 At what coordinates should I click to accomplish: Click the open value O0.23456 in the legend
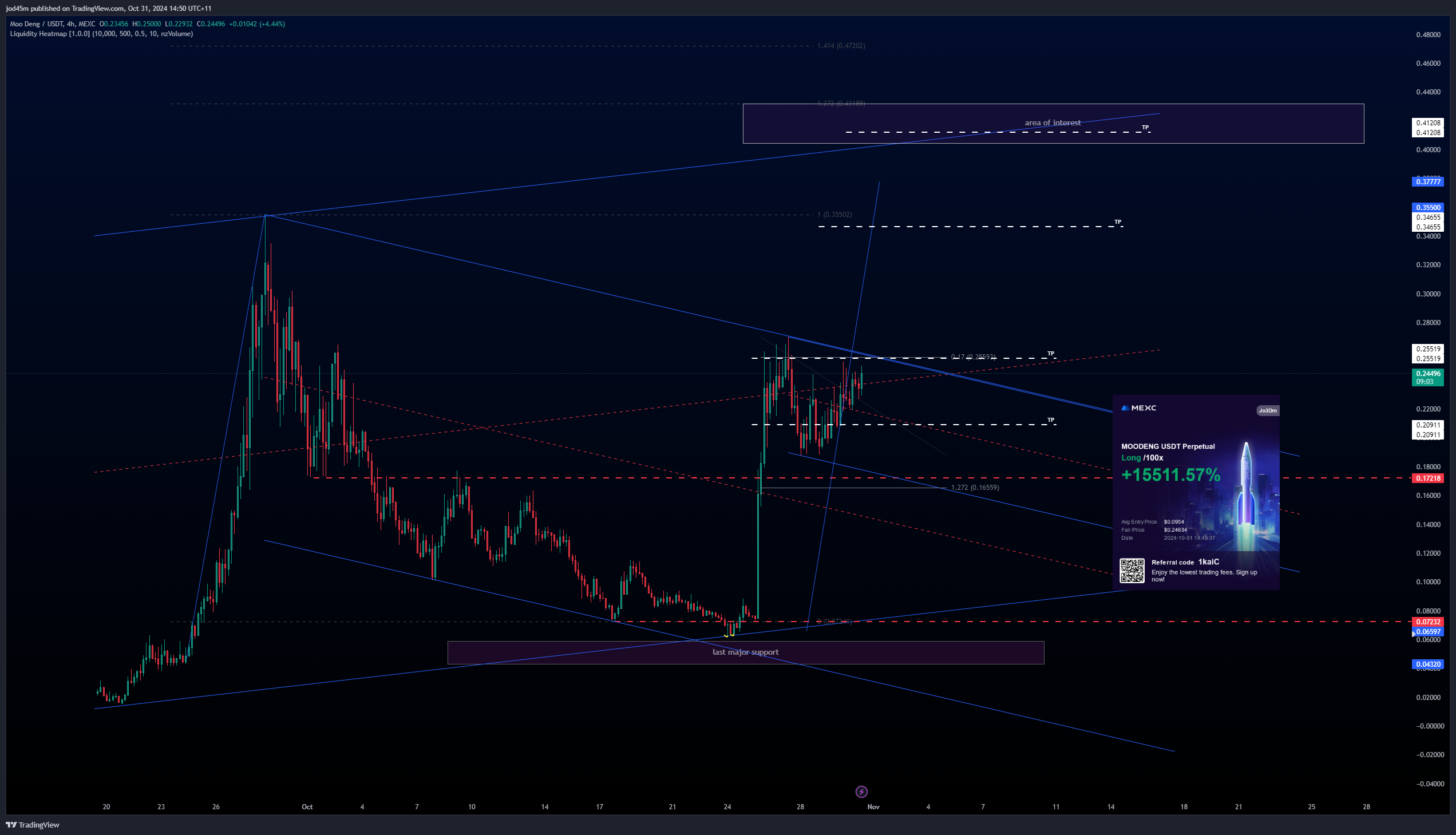pyautogui.click(x=113, y=24)
